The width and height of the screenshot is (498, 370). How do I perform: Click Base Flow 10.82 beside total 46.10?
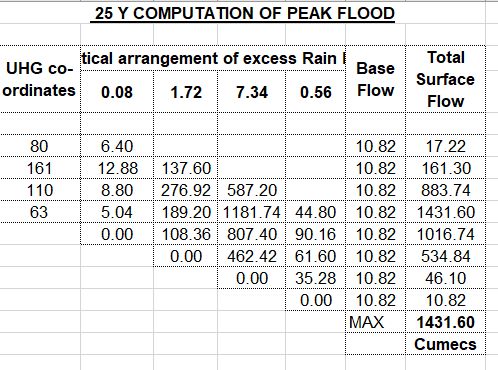pyautogui.click(x=376, y=278)
